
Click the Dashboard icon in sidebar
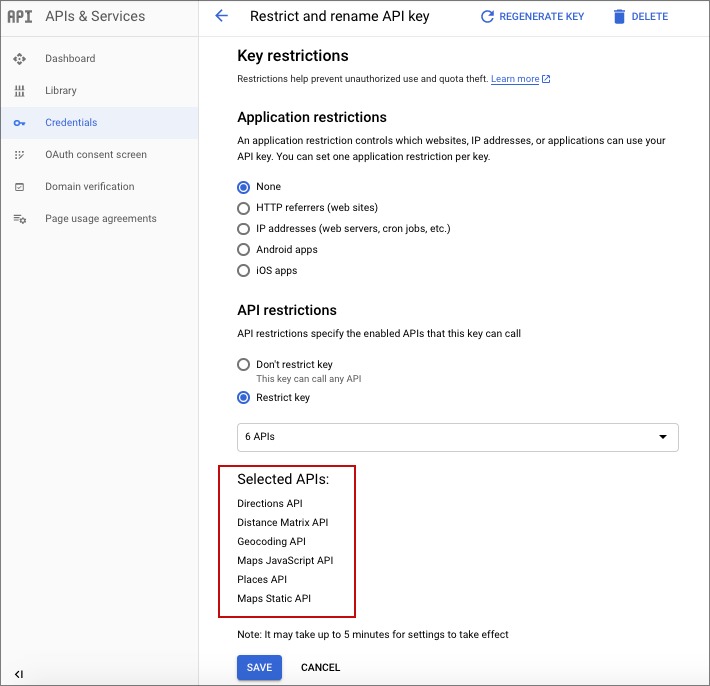point(19,59)
